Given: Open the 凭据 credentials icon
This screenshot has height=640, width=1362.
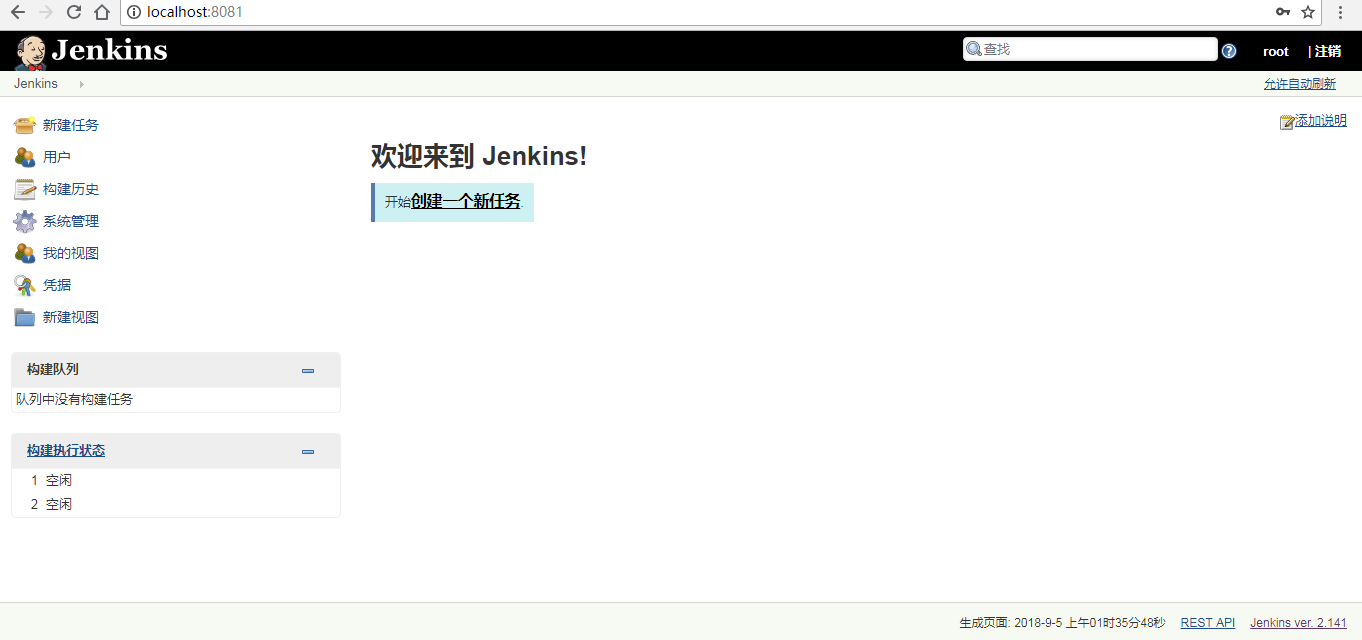Looking at the screenshot, I should point(26,284).
